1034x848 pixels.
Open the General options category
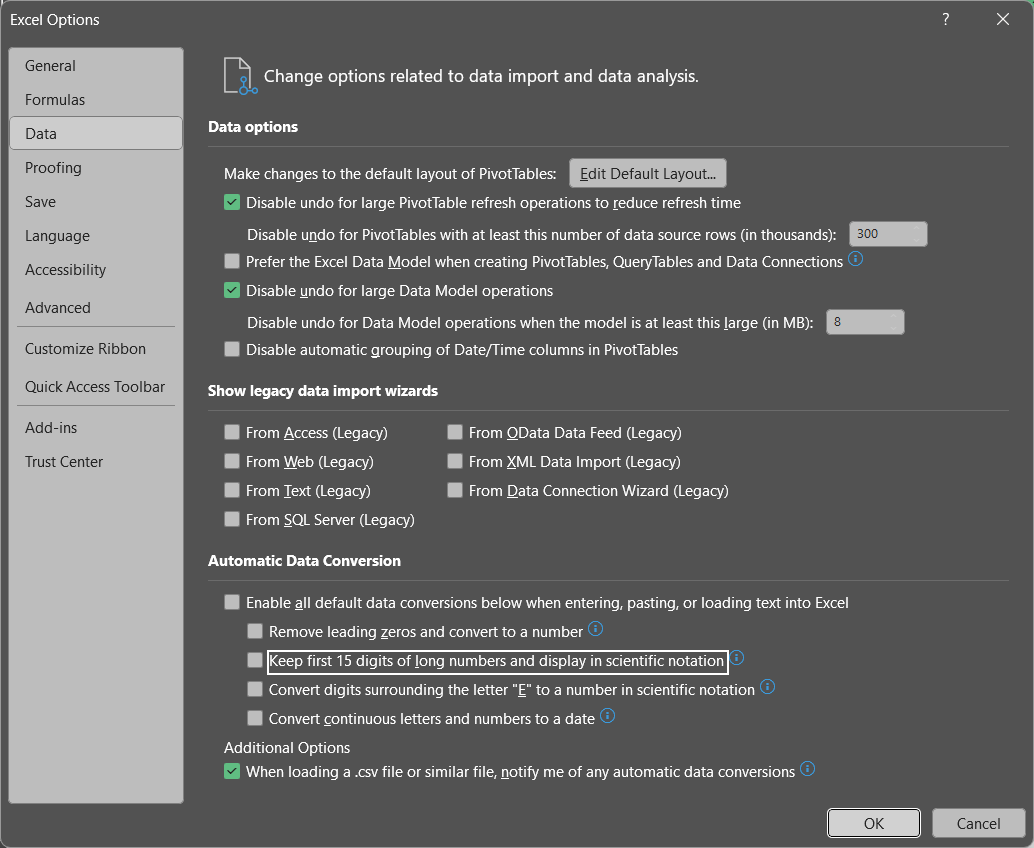click(96, 66)
